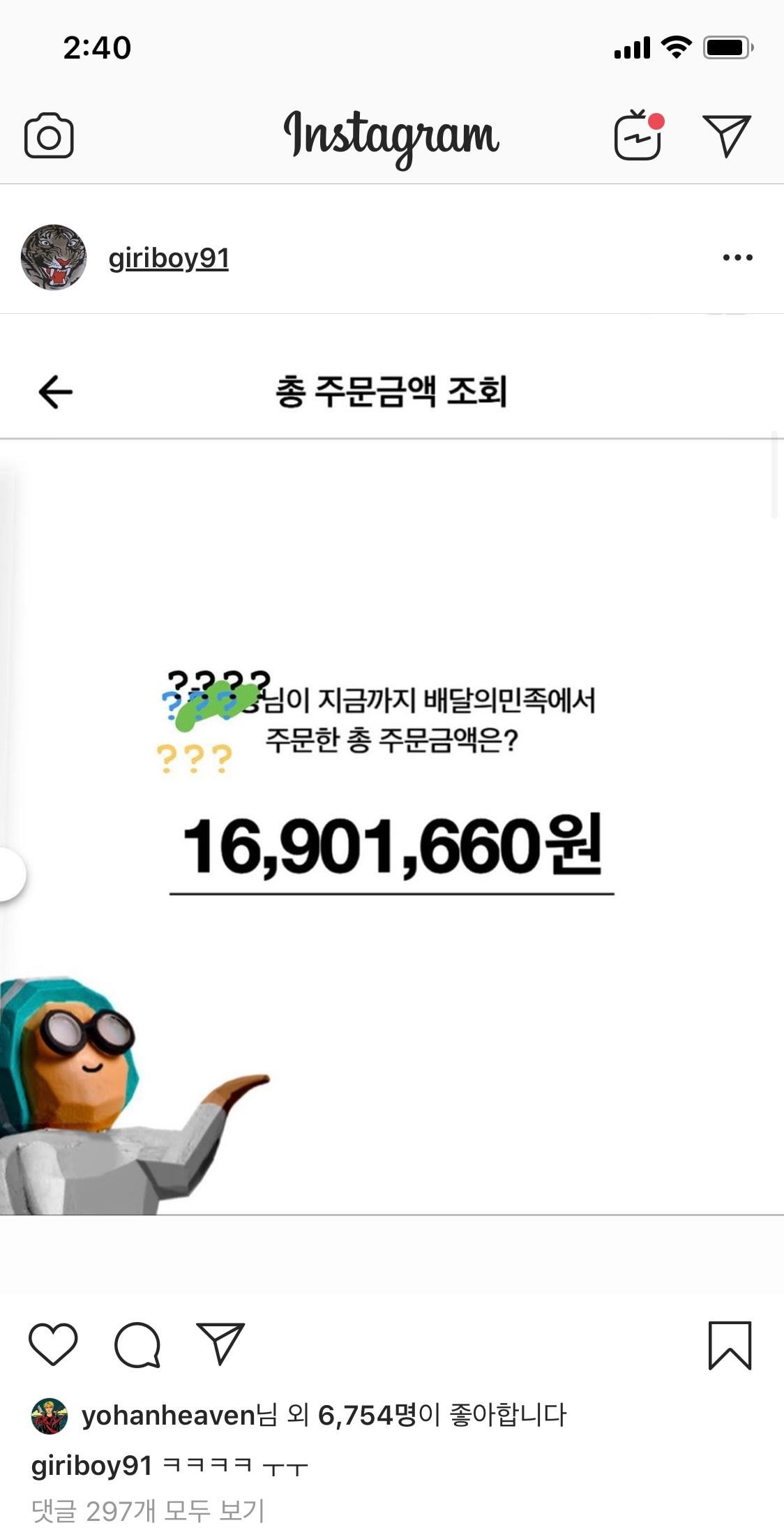The height and width of the screenshot is (1530, 784).
Task: Like the post with heart icon
Action: (x=53, y=1344)
